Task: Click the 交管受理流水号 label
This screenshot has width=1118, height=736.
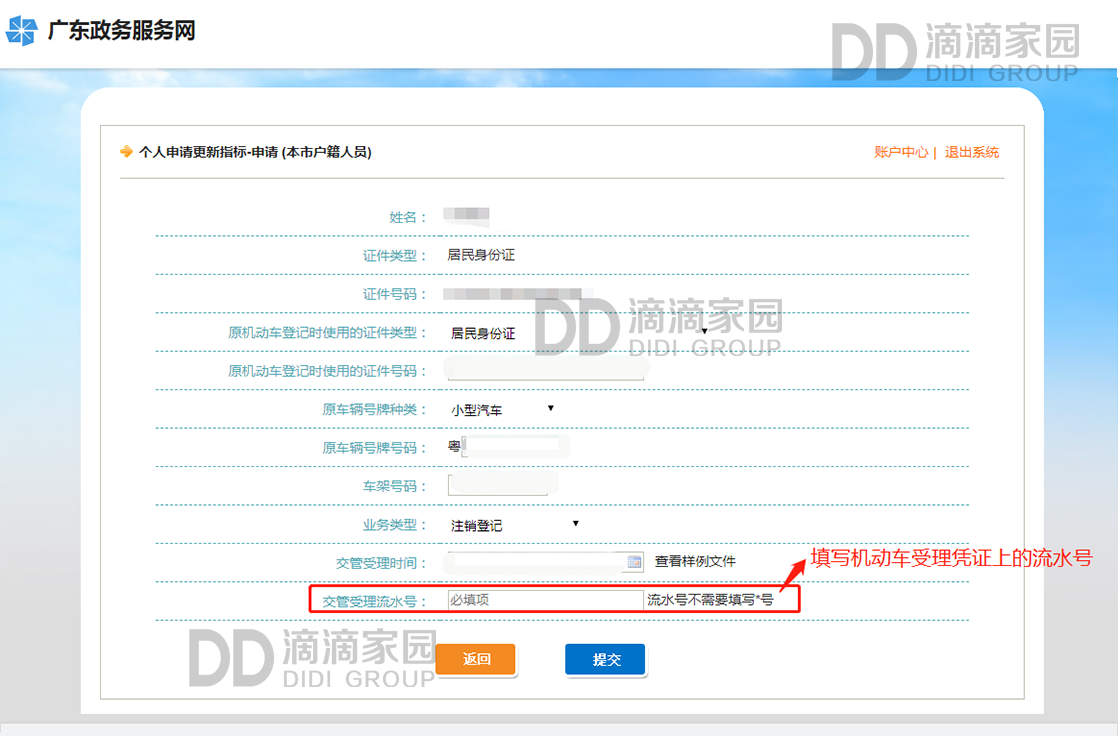Action: (374, 601)
